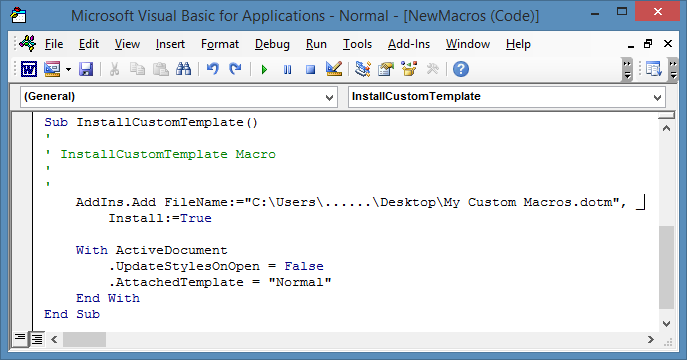Click "With ActiveDocument" code line

click(152, 250)
